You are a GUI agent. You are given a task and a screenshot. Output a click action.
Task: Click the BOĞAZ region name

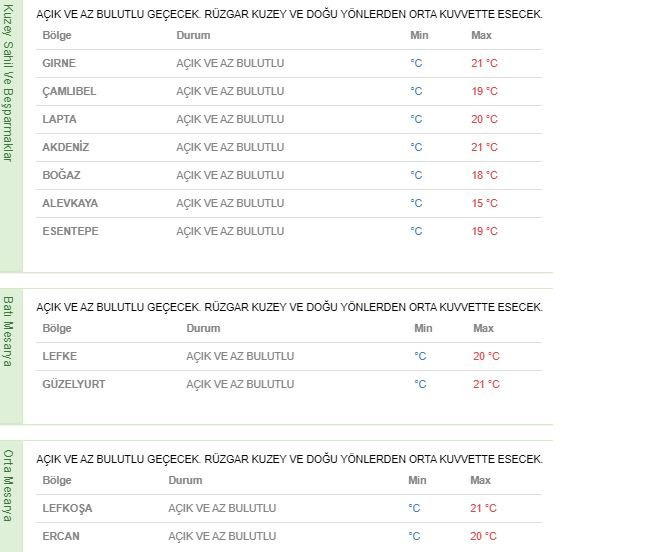coord(61,175)
